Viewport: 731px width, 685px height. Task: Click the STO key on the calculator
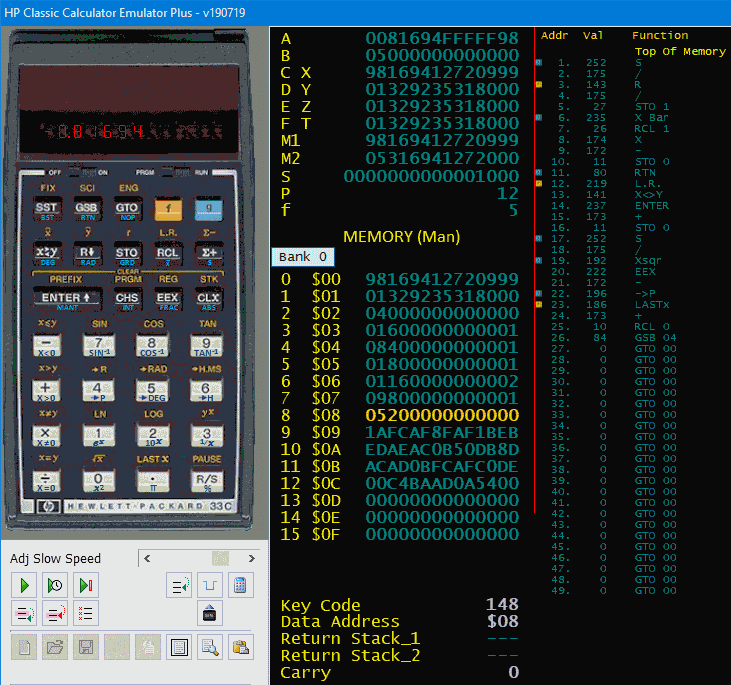[127, 256]
